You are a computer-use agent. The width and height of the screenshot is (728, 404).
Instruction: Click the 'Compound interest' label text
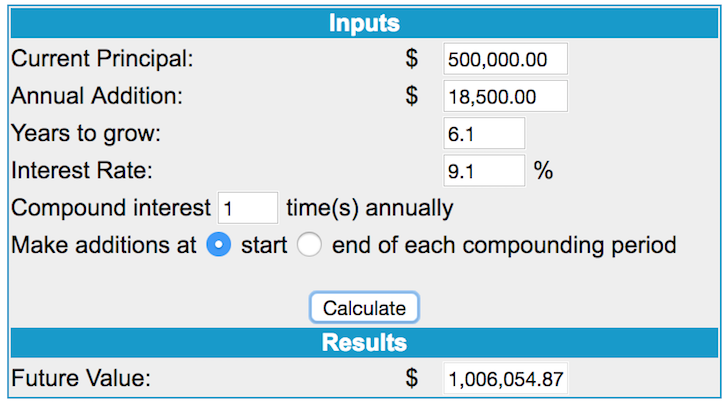pyautogui.click(x=111, y=208)
